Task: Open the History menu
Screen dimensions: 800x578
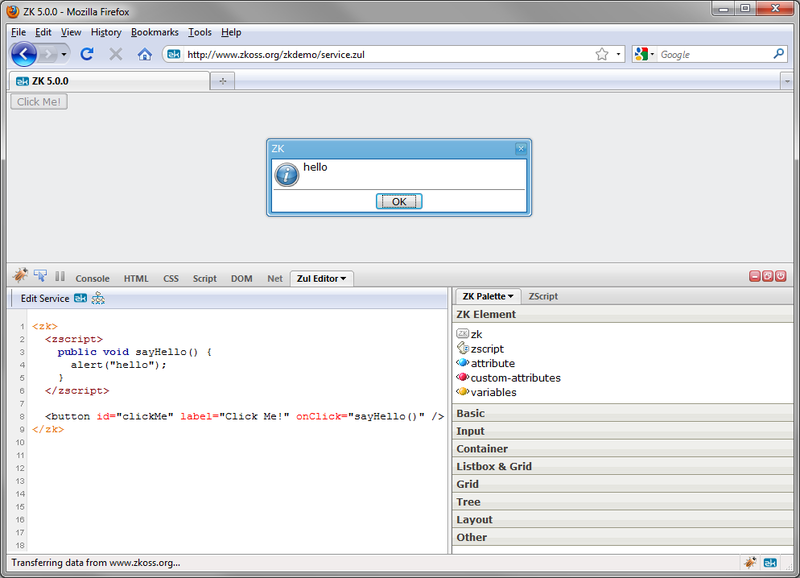Action: click(x=106, y=32)
